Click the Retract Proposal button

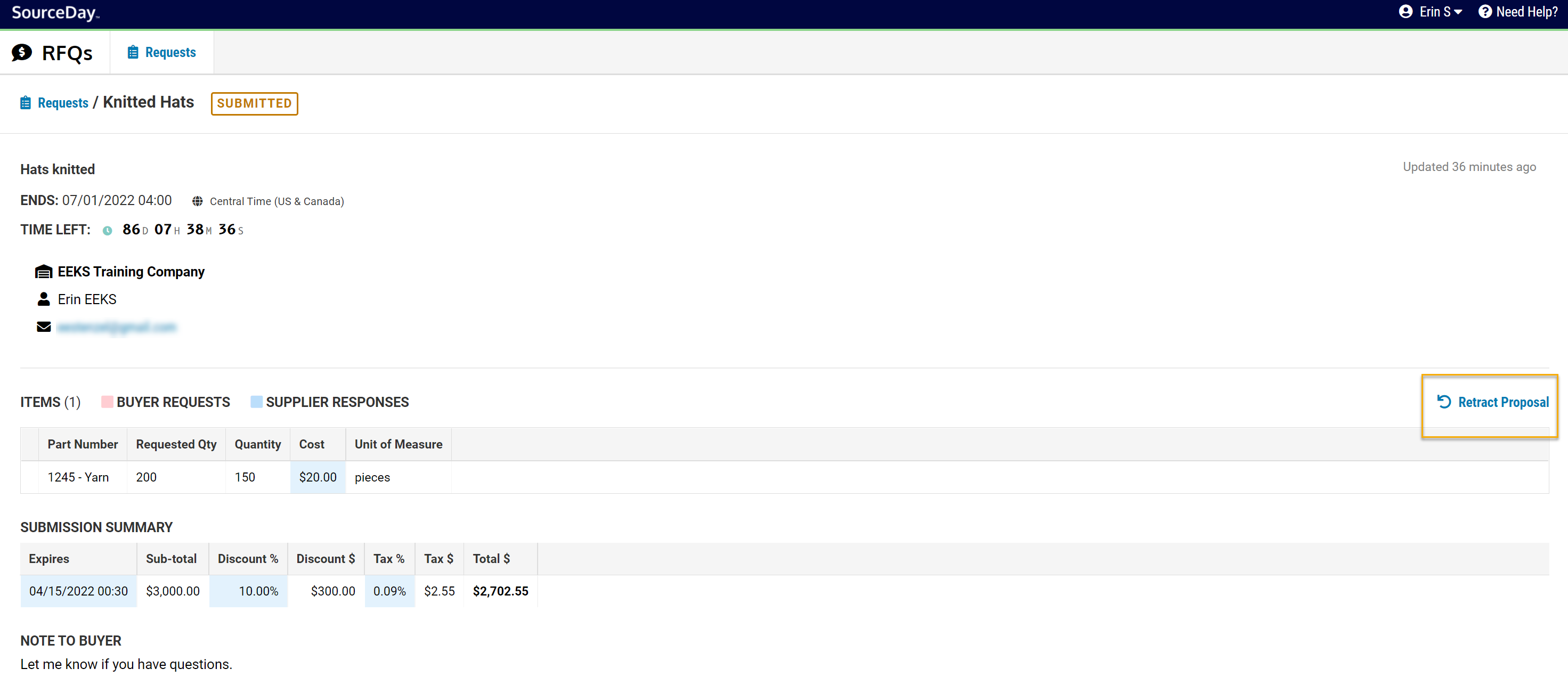(1492, 402)
